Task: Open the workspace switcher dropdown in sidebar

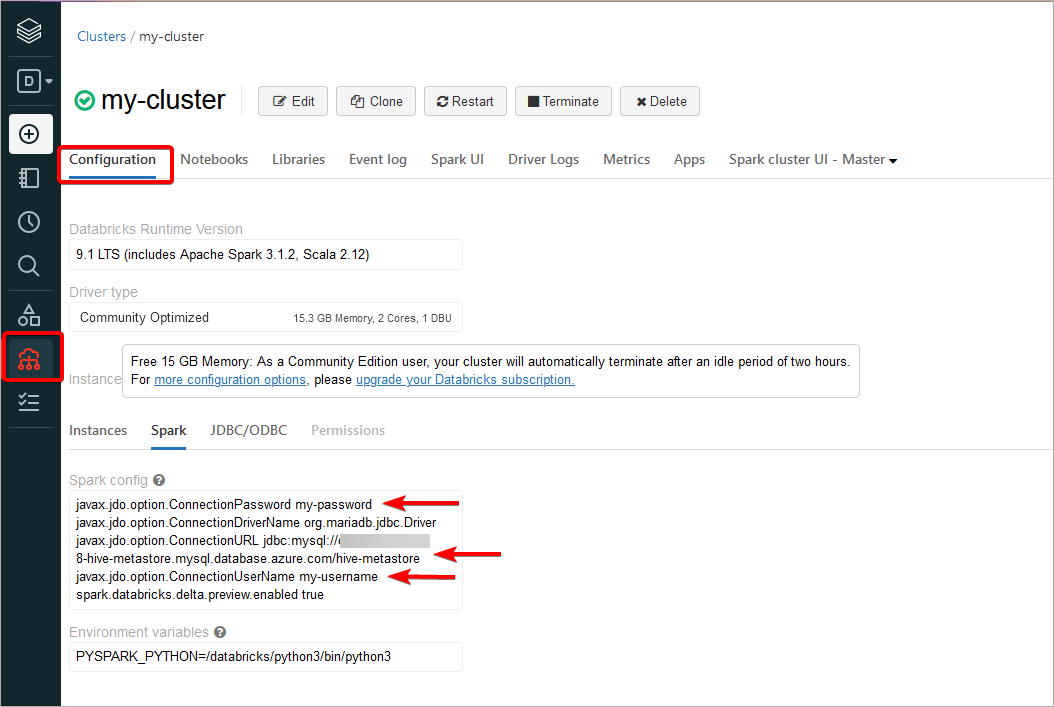Action: (x=30, y=81)
